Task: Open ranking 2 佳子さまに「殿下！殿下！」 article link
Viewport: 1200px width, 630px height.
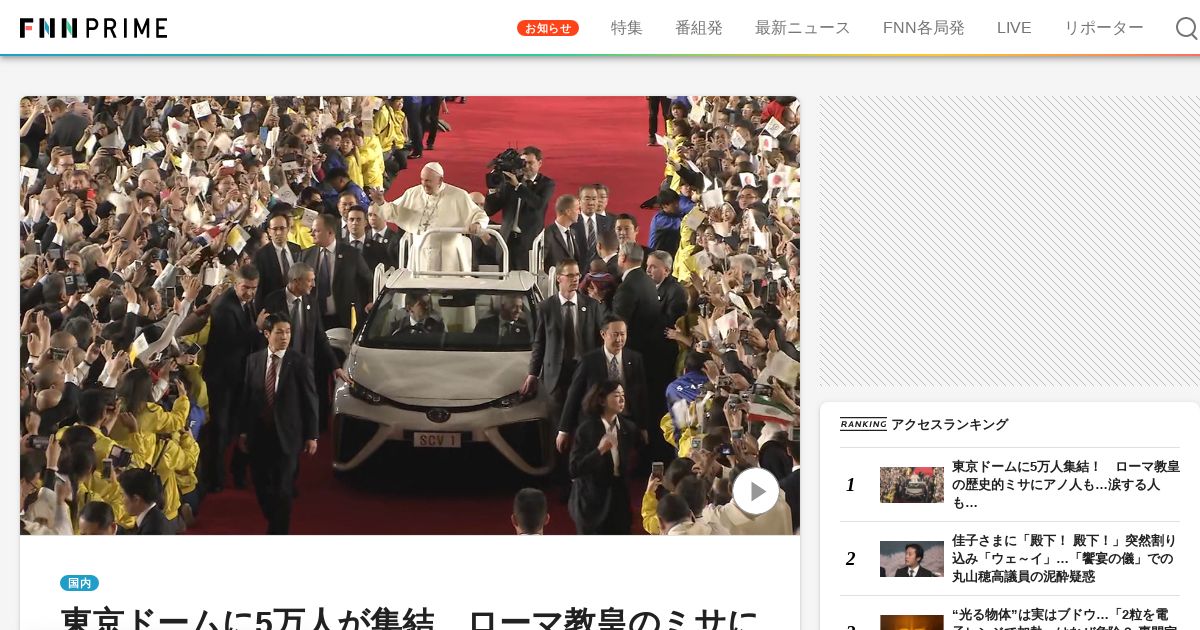Action: (1066, 559)
